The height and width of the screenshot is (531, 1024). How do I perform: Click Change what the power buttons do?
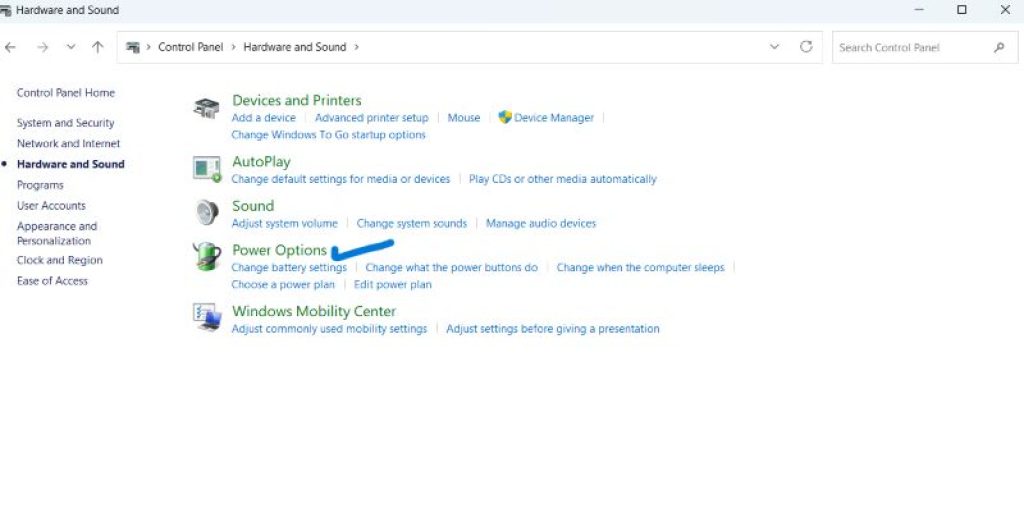(x=451, y=267)
